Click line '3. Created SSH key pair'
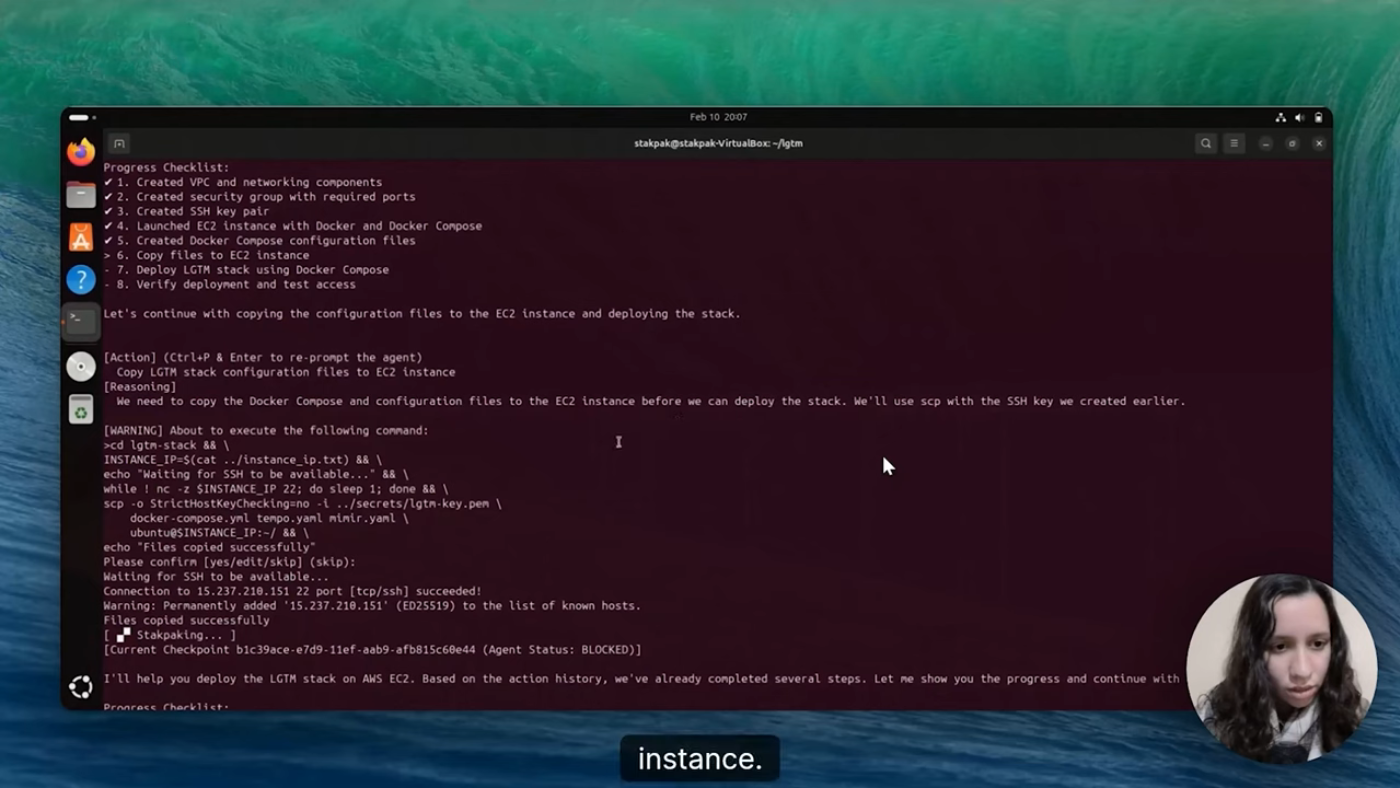The width and height of the screenshot is (1400, 788). 186,211
